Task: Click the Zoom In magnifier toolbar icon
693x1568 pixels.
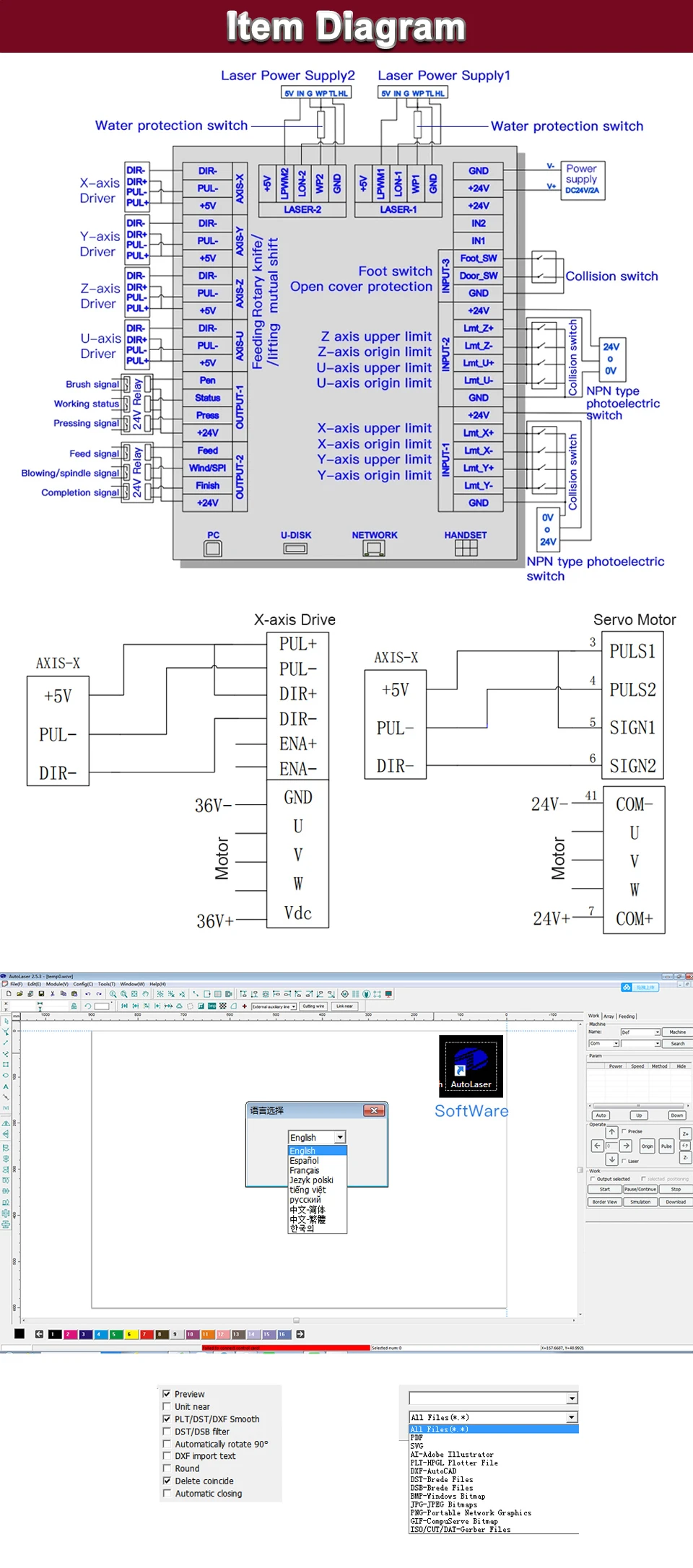Action: pos(113,994)
